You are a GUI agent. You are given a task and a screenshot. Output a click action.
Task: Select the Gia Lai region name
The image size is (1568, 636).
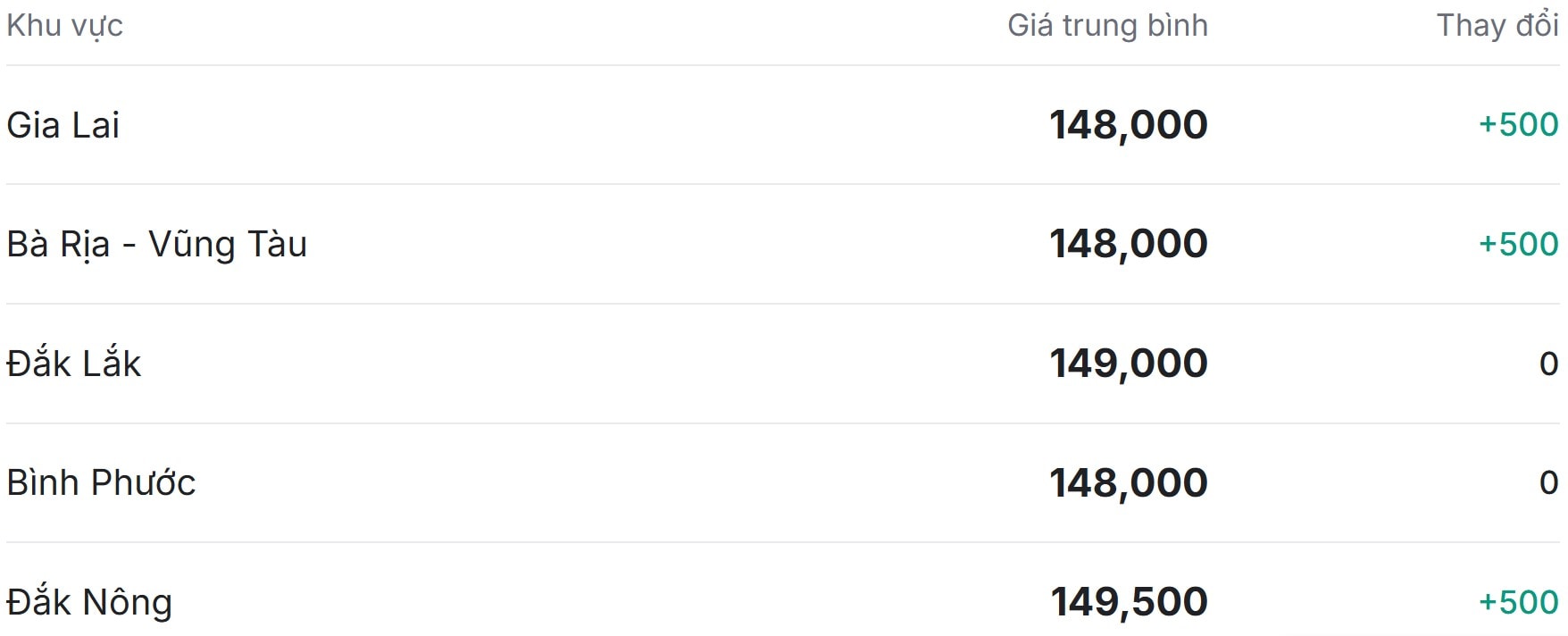tap(63, 125)
